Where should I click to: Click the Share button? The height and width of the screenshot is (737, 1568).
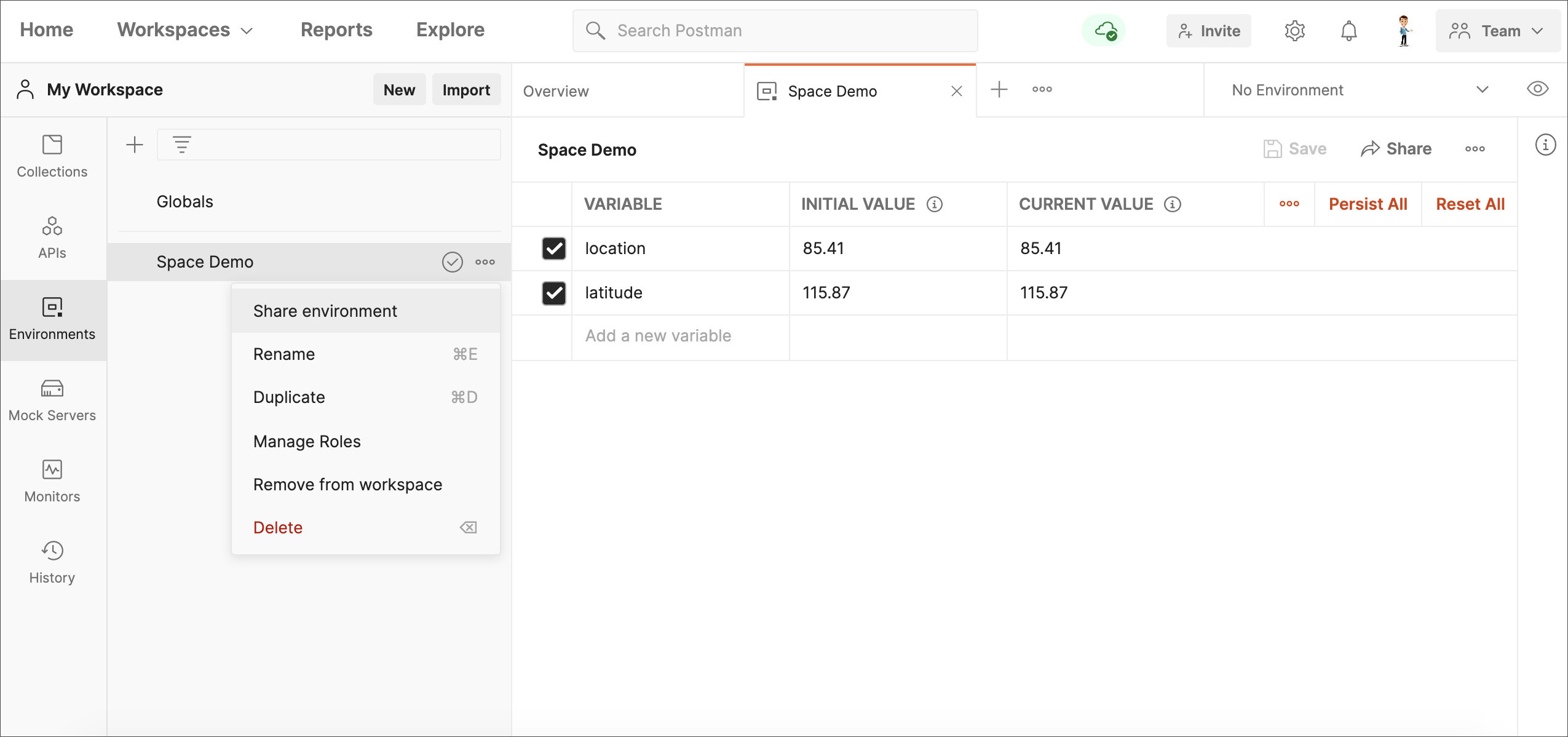coord(1396,149)
